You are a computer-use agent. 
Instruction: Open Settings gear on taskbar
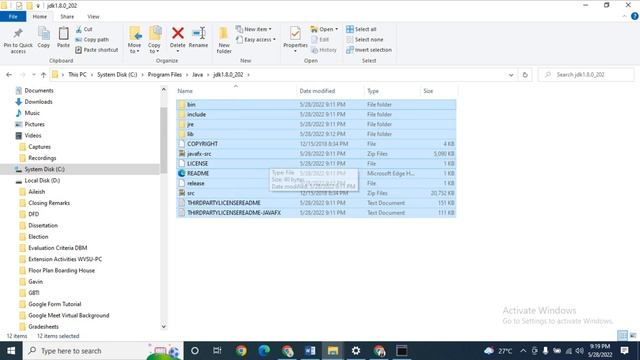(356, 351)
